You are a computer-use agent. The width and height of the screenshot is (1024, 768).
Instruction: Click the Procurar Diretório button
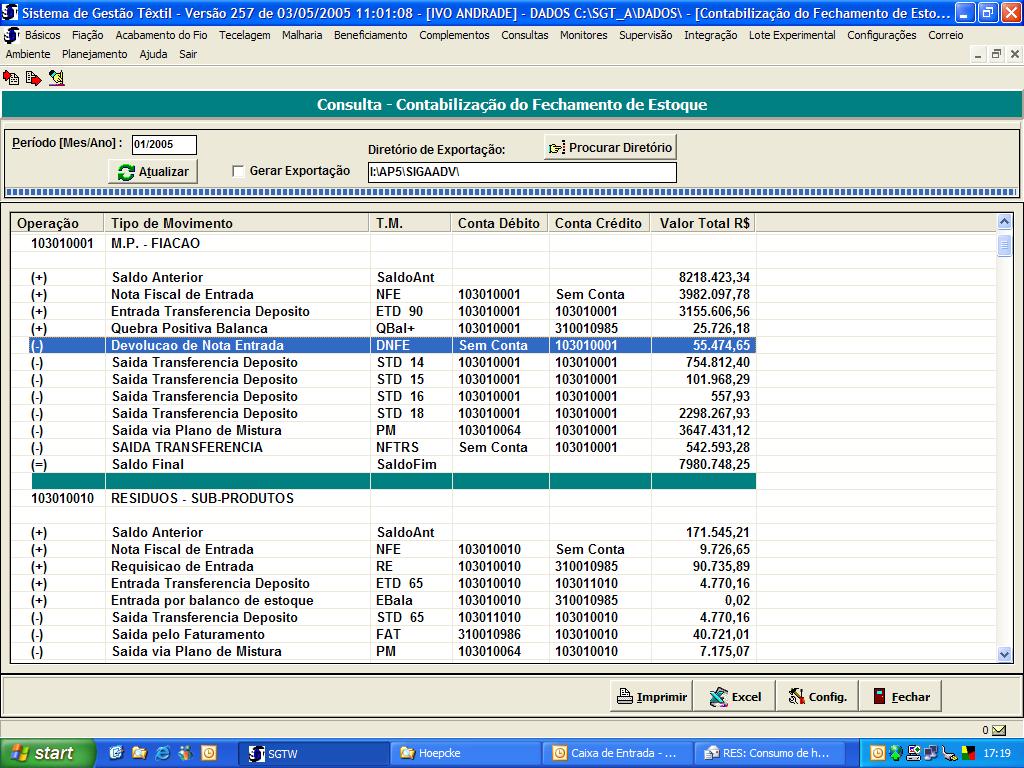(x=610, y=147)
